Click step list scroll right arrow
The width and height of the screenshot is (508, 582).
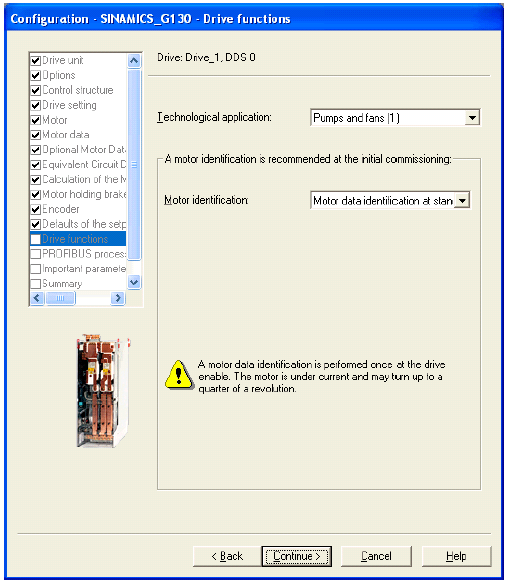118,298
